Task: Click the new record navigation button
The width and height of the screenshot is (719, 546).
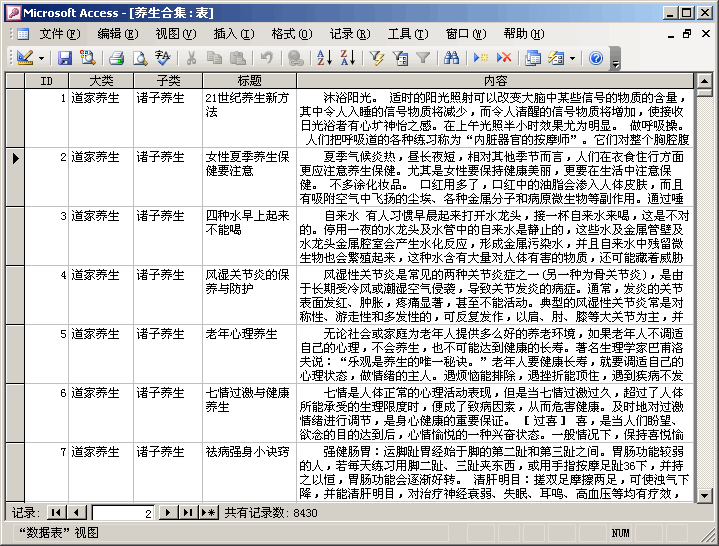Action: [209, 513]
